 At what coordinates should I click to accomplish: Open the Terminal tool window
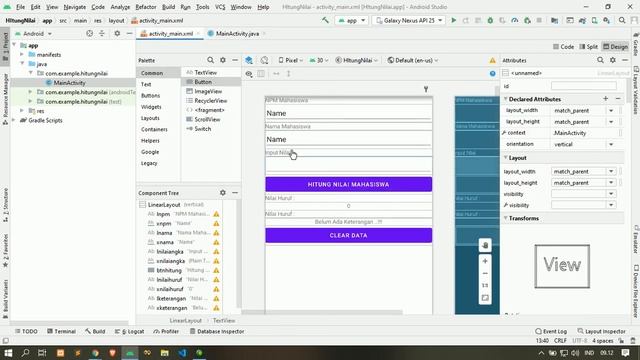61,331
